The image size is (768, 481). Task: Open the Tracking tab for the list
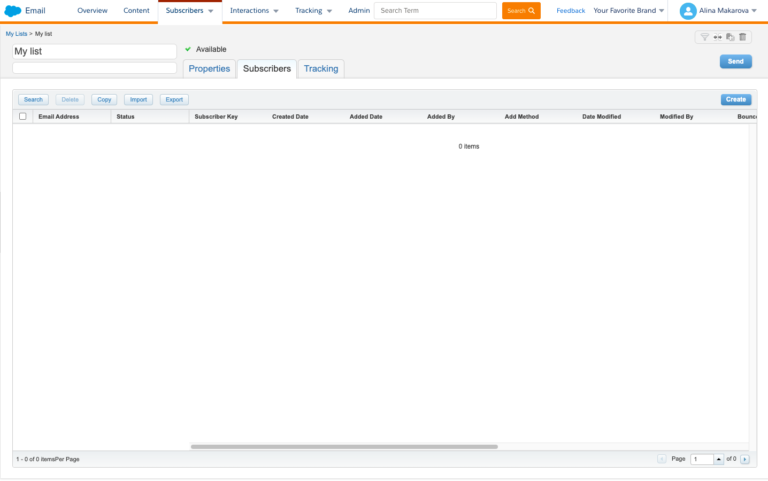click(321, 69)
